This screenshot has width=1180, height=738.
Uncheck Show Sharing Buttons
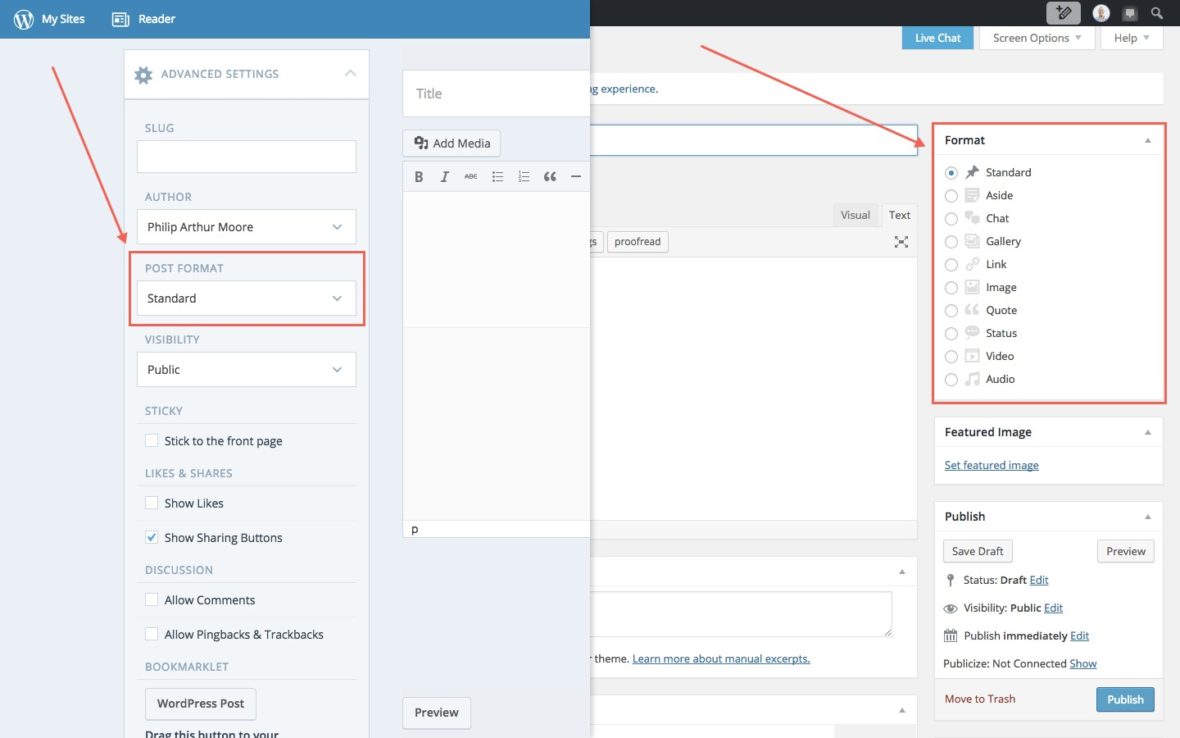pos(152,538)
